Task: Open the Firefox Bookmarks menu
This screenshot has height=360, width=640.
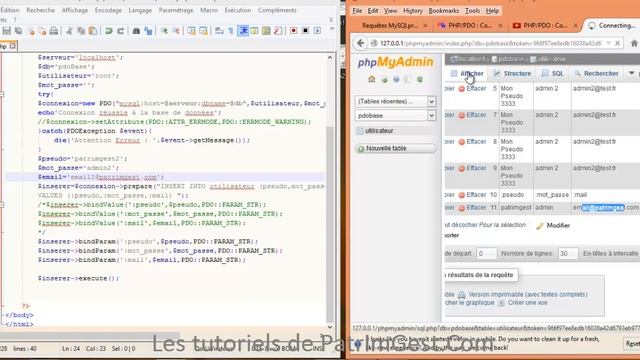Action: click(444, 11)
